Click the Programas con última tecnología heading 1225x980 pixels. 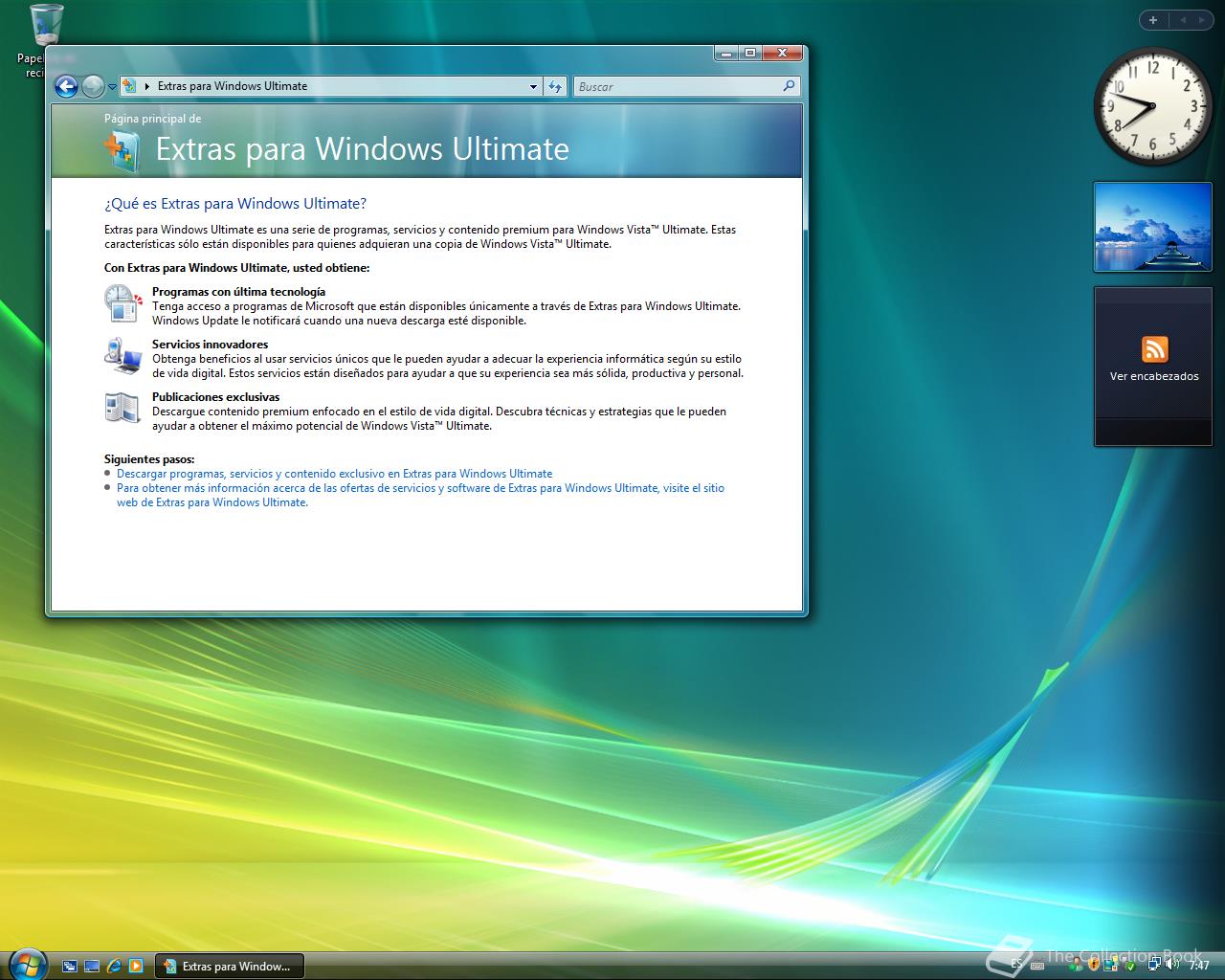[x=238, y=292]
